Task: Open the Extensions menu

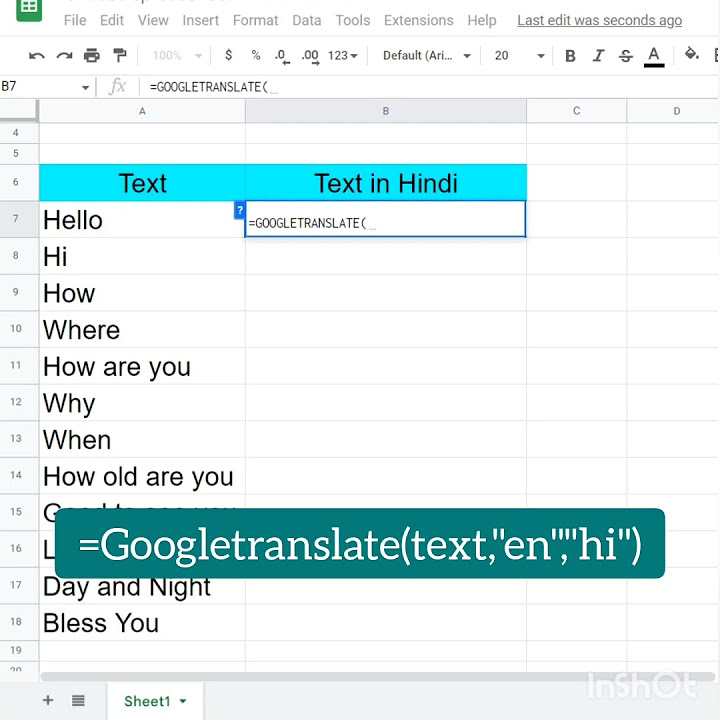Action: pyautogui.click(x=419, y=20)
